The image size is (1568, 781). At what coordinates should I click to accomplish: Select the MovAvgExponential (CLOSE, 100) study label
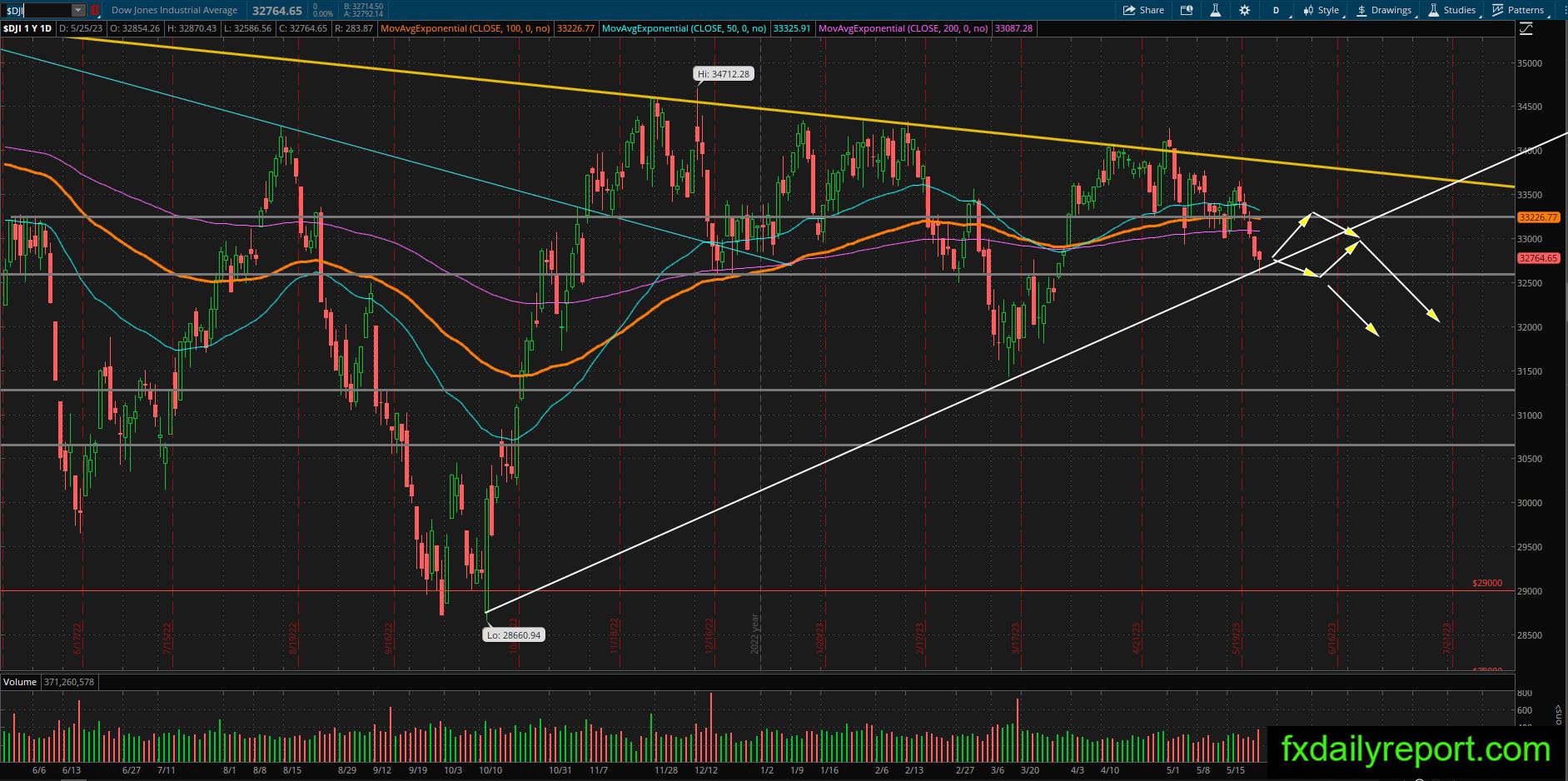(x=465, y=28)
